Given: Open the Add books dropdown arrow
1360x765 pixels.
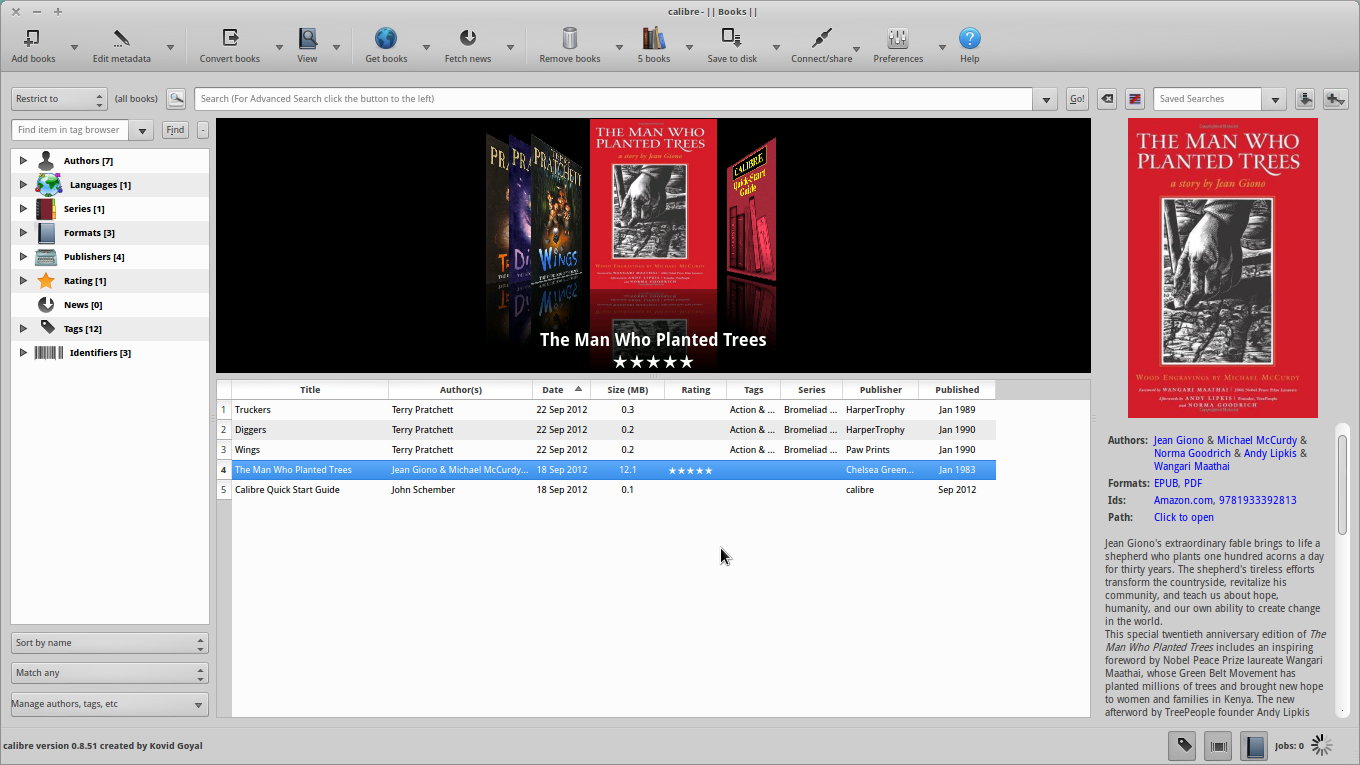Looking at the screenshot, I should click(74, 47).
